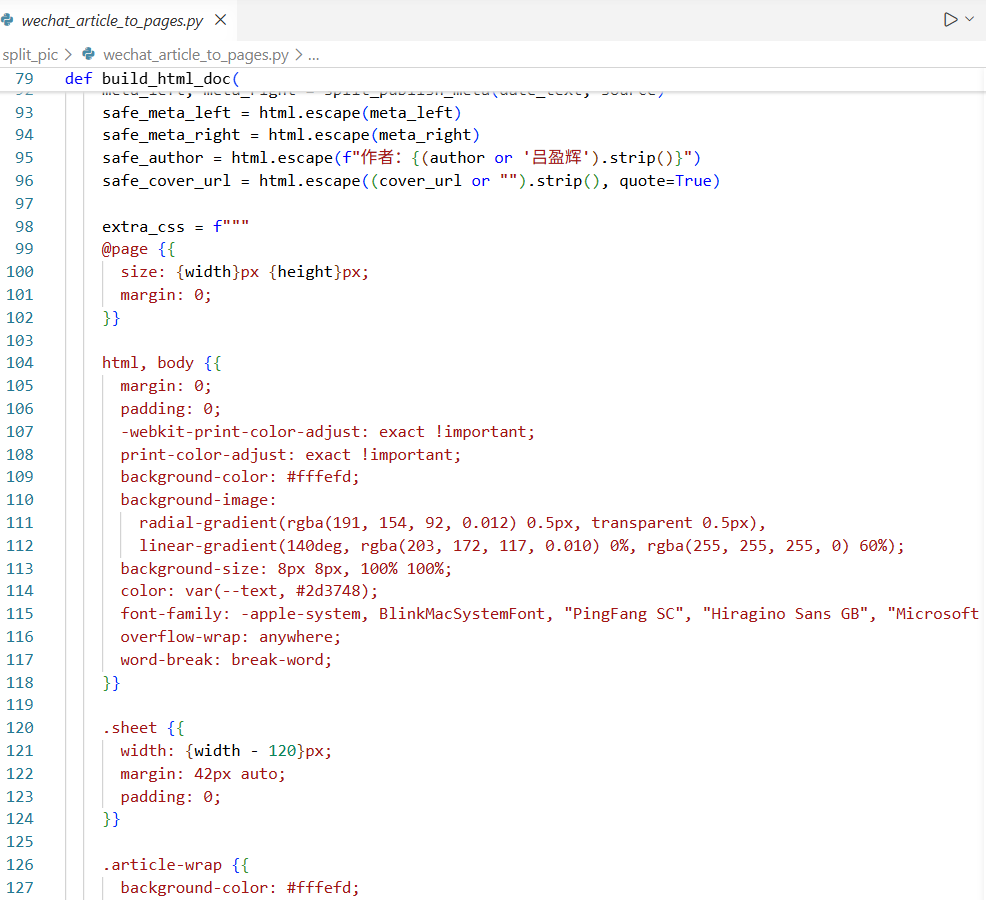Click safe_cover_url variable name
Image resolution: width=986 pixels, height=900 pixels.
[167, 181]
